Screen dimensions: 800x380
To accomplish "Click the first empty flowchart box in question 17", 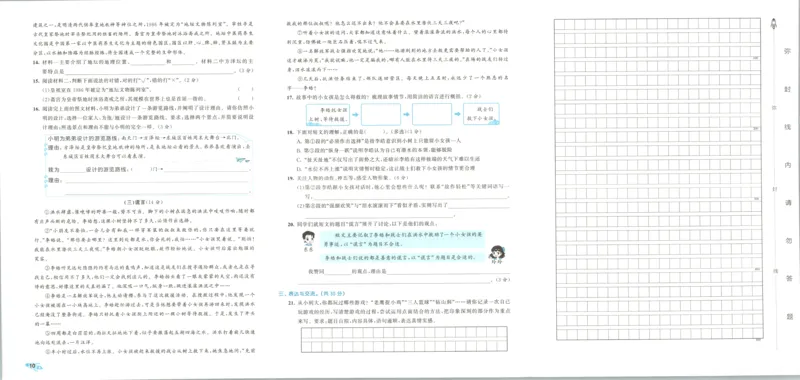I will [x=381, y=114].
